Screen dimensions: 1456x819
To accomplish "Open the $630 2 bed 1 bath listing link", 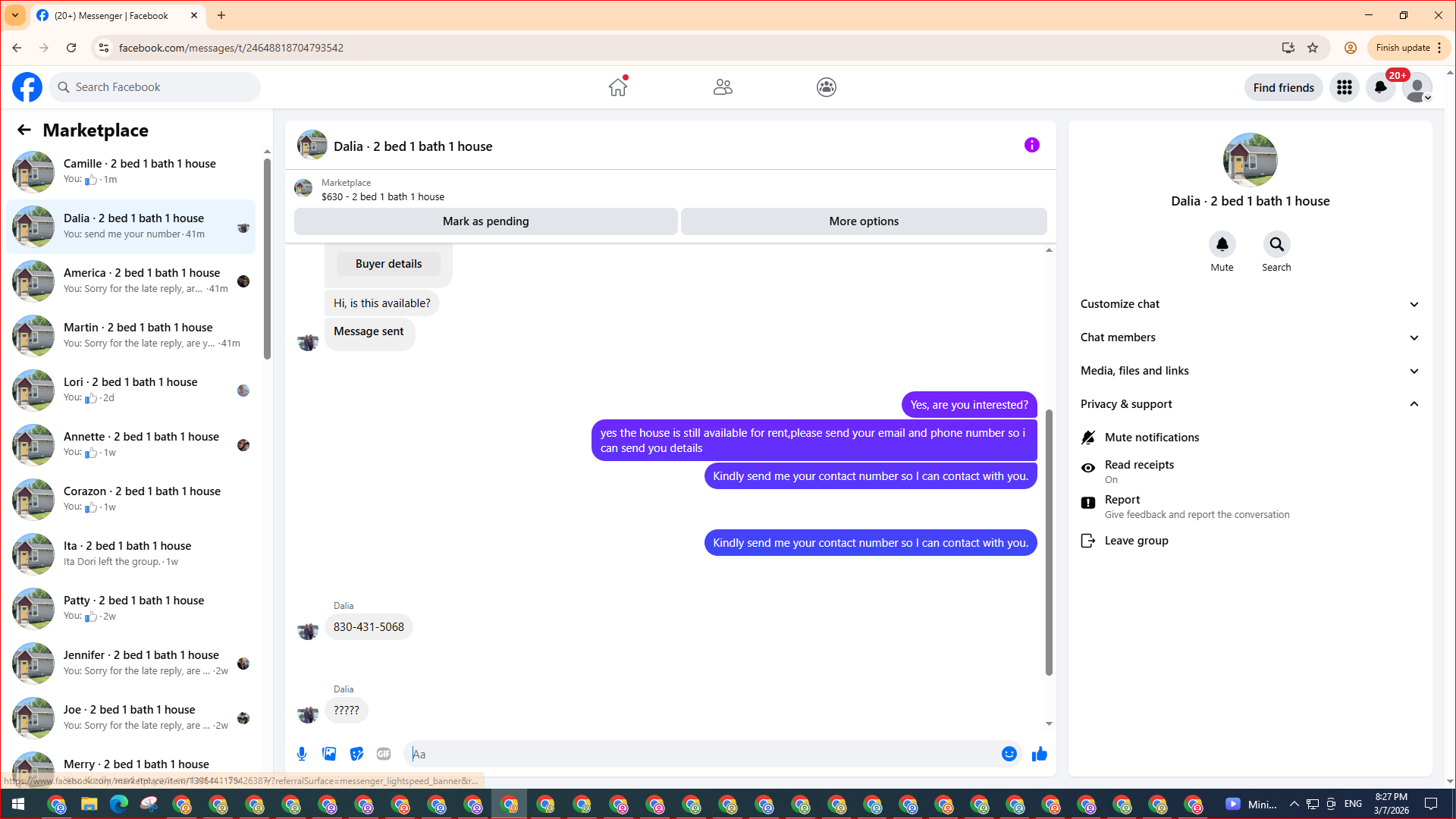I will click(x=382, y=196).
